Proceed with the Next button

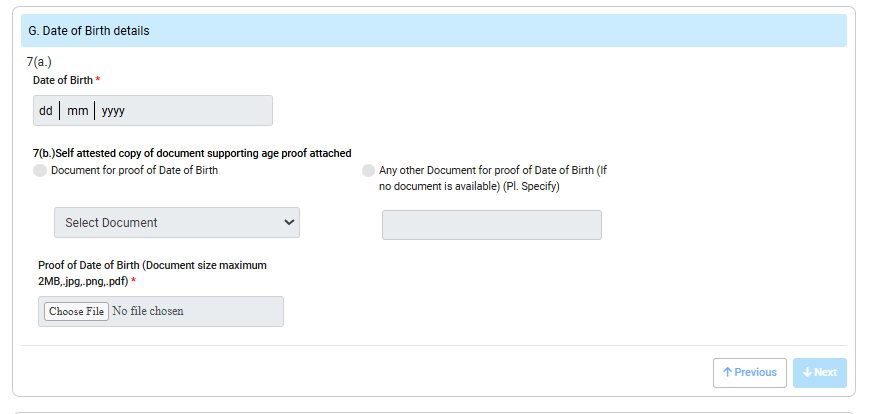(820, 373)
